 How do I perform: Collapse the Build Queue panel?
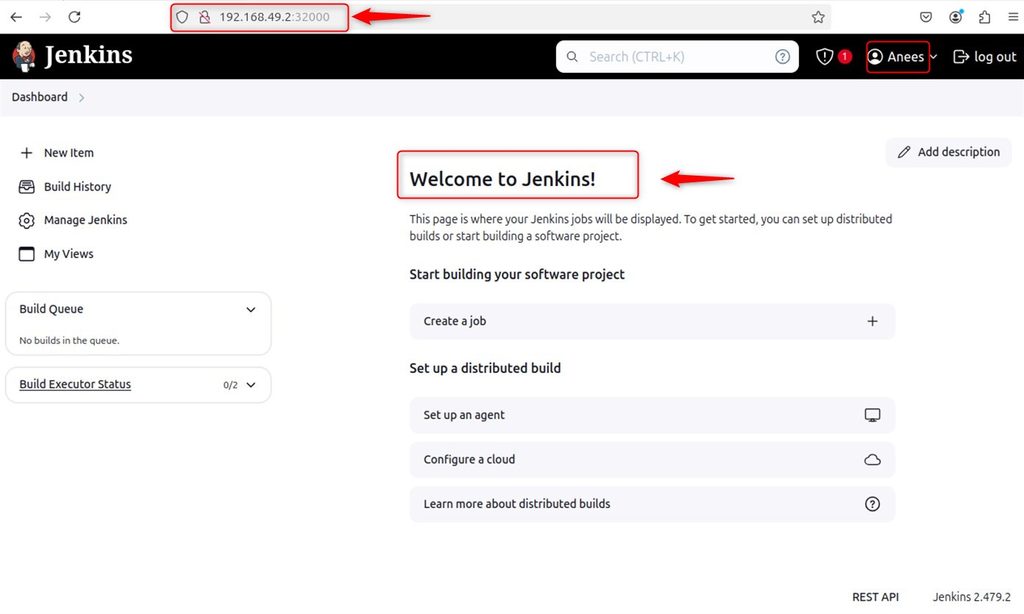251,310
